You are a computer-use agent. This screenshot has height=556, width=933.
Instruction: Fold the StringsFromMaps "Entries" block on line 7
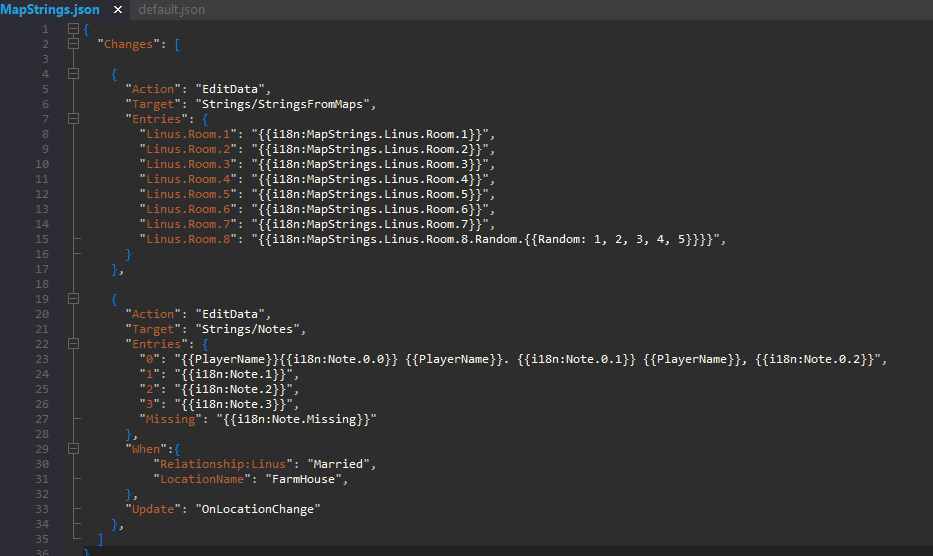tap(73, 119)
